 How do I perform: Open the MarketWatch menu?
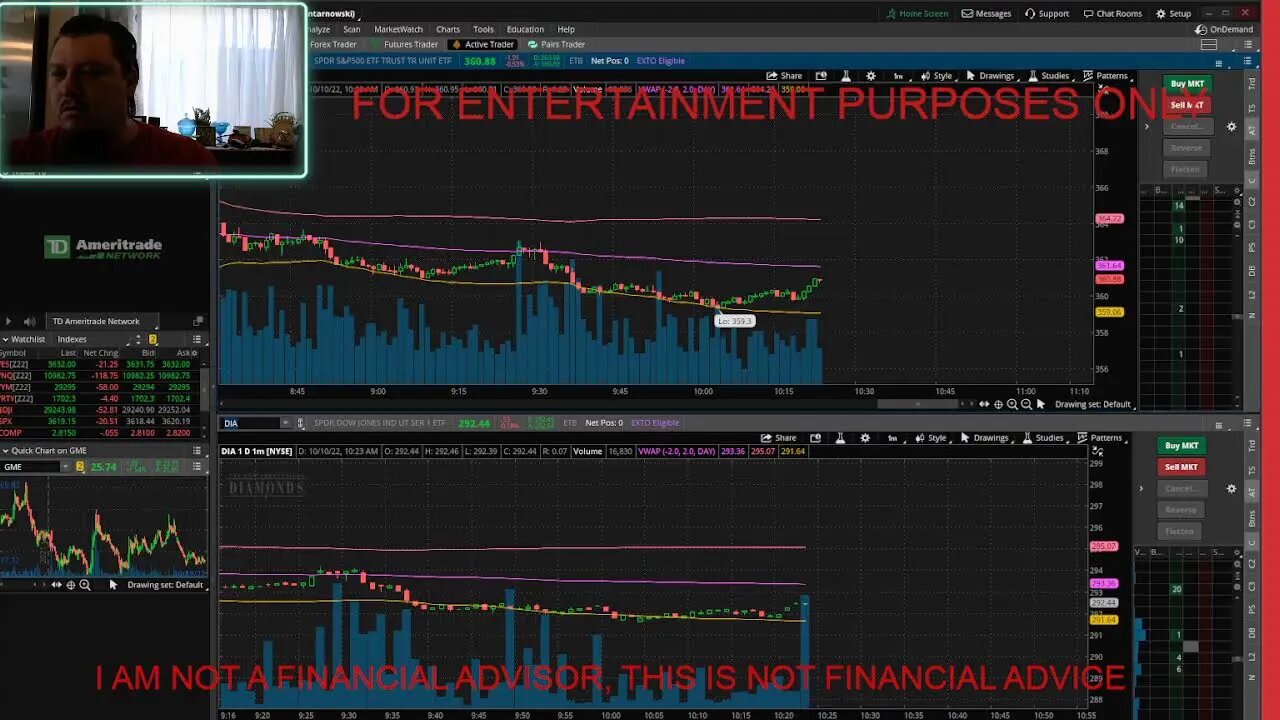(398, 29)
